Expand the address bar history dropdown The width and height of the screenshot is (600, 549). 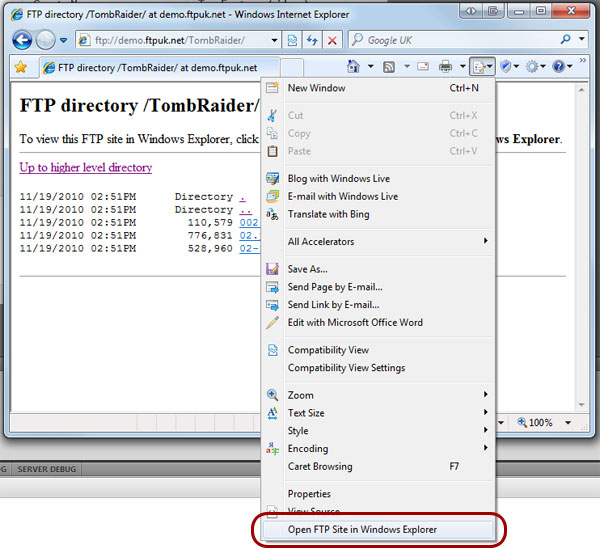[274, 40]
